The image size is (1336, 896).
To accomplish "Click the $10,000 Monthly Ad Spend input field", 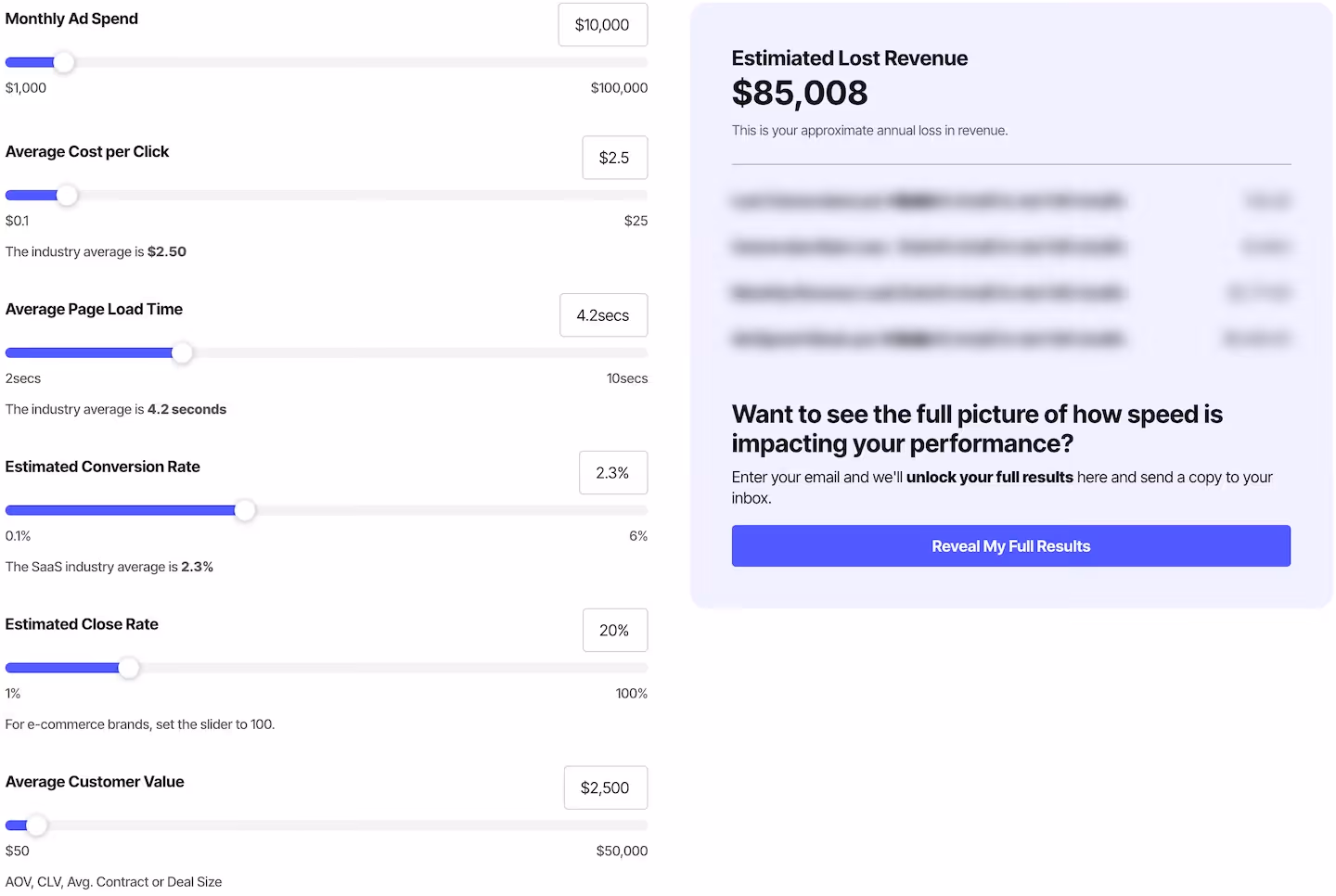I will 602,25.
